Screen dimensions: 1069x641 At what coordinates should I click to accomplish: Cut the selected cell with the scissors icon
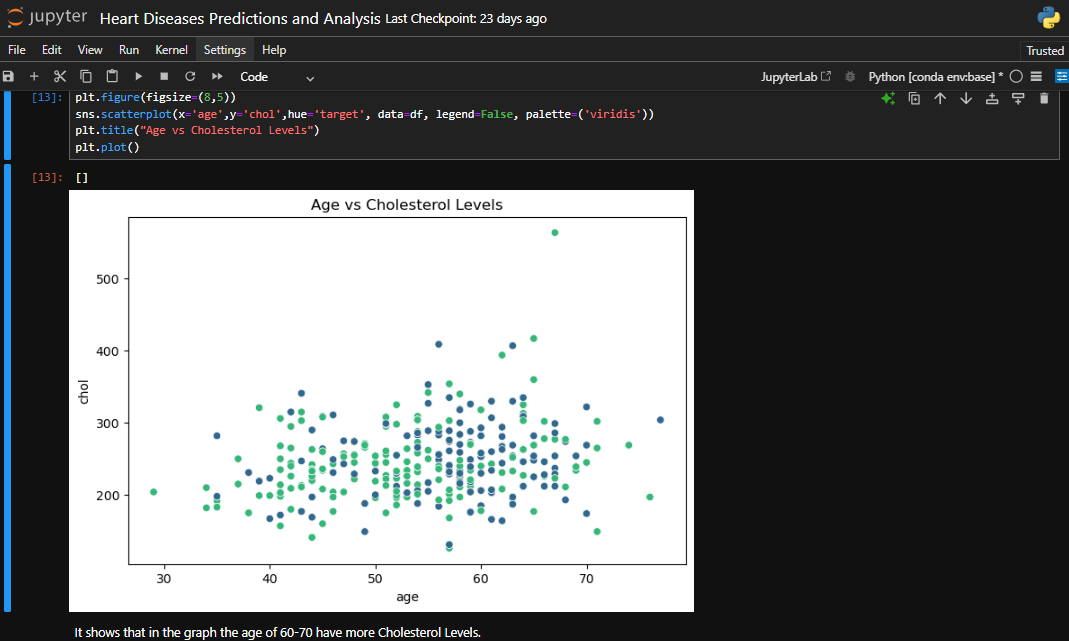(x=60, y=76)
